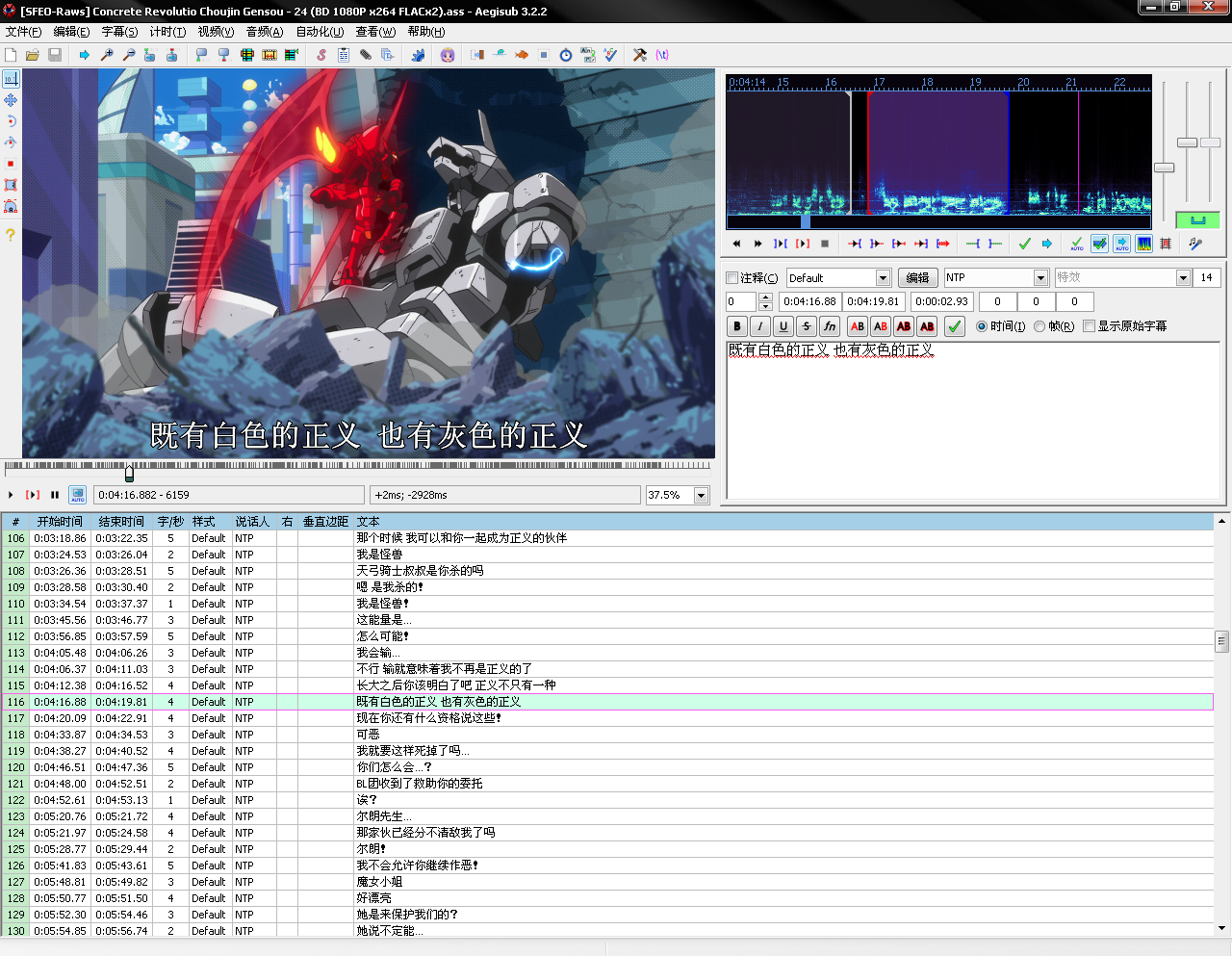Open the 字幕 menu

(119, 32)
